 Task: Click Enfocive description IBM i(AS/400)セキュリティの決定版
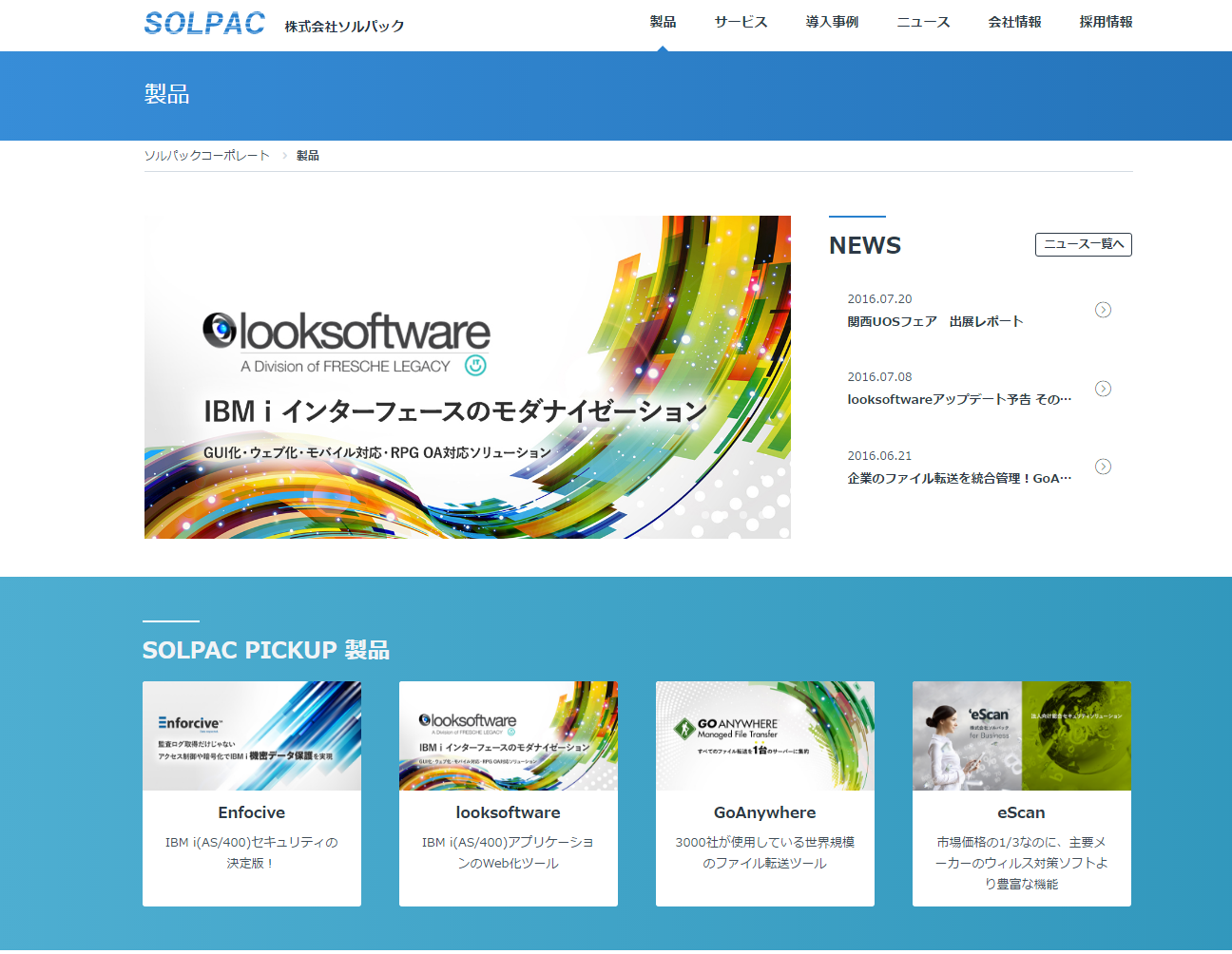point(252,852)
